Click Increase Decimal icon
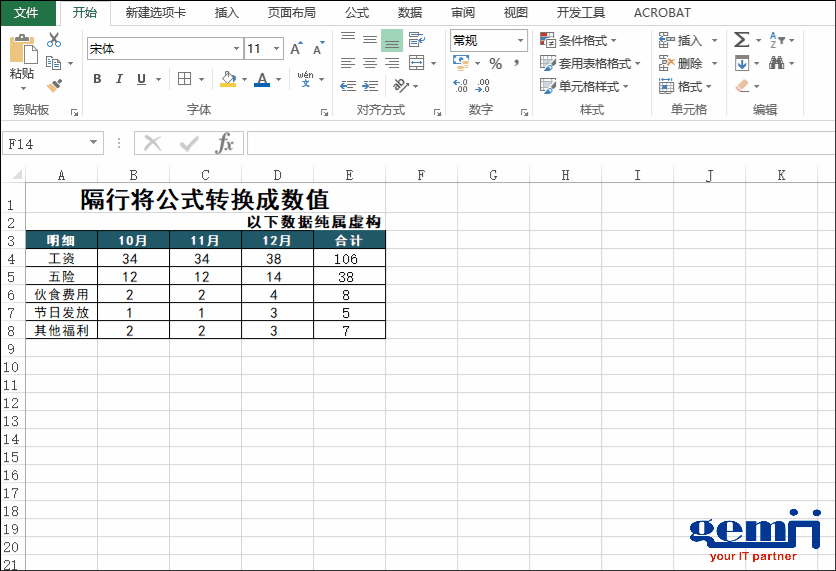Viewport: 836px width, 571px height. pos(460,85)
